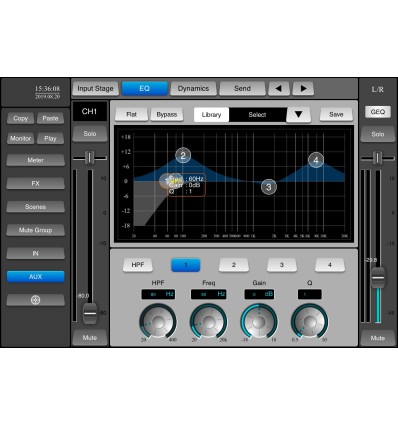Go to next channel with right arrow
398x425 pixels.
click(x=303, y=89)
